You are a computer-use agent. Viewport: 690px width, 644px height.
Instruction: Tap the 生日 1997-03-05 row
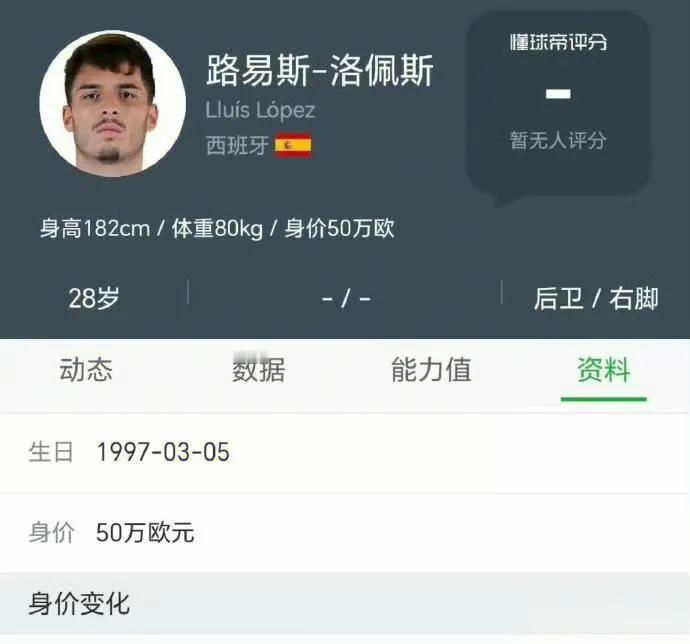(345, 453)
